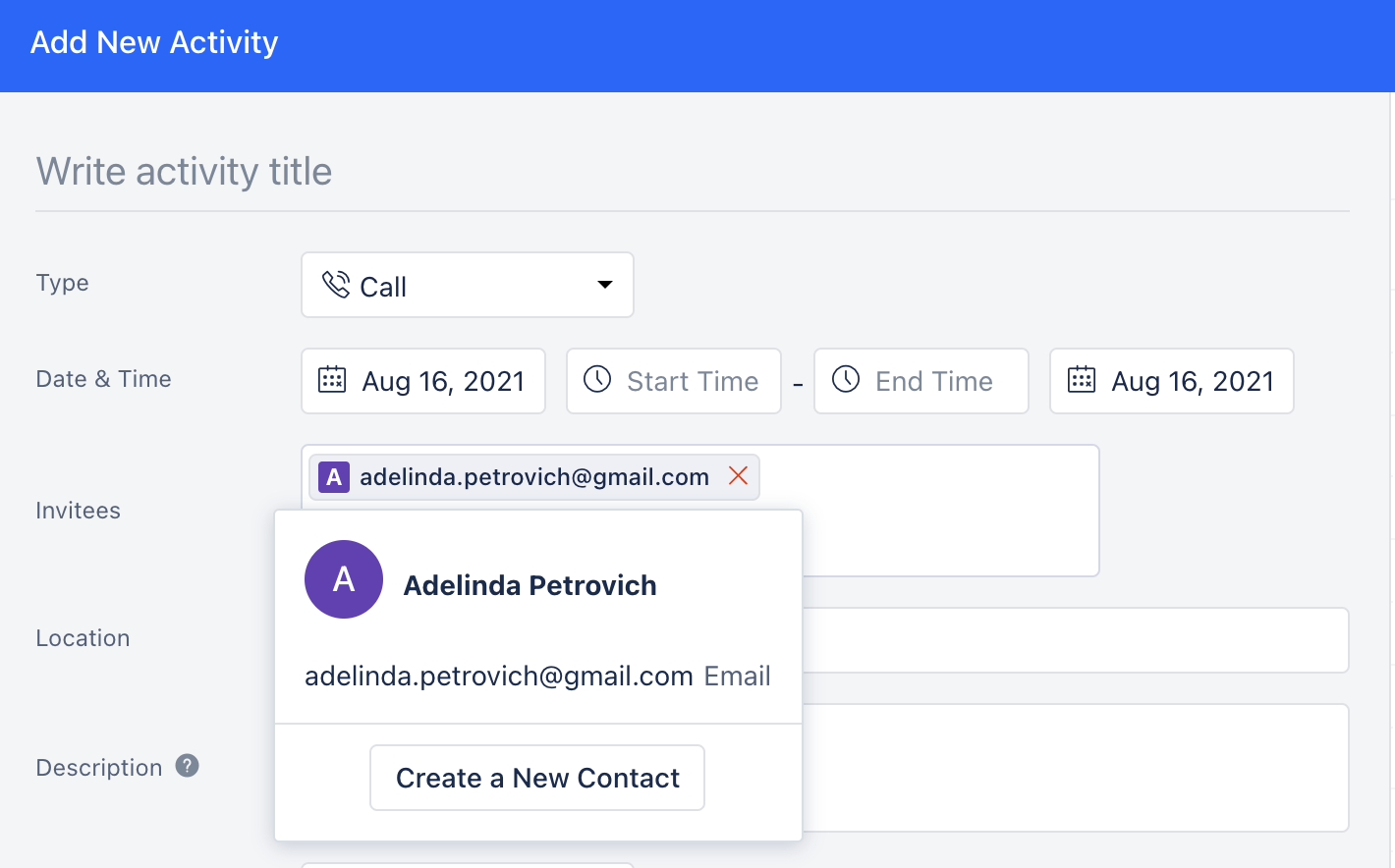Open the start date Aug 16, 2021 picker
This screenshot has height=868, width=1395.
pyautogui.click(x=423, y=381)
